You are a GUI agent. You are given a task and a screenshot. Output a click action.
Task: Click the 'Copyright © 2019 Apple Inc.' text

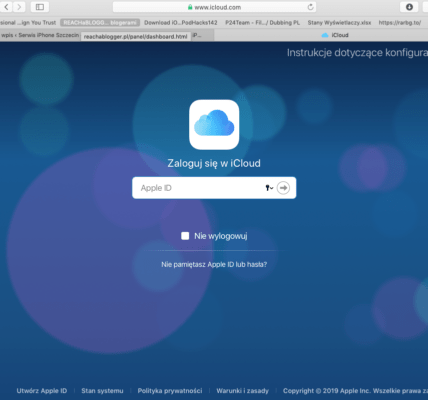(x=326, y=391)
